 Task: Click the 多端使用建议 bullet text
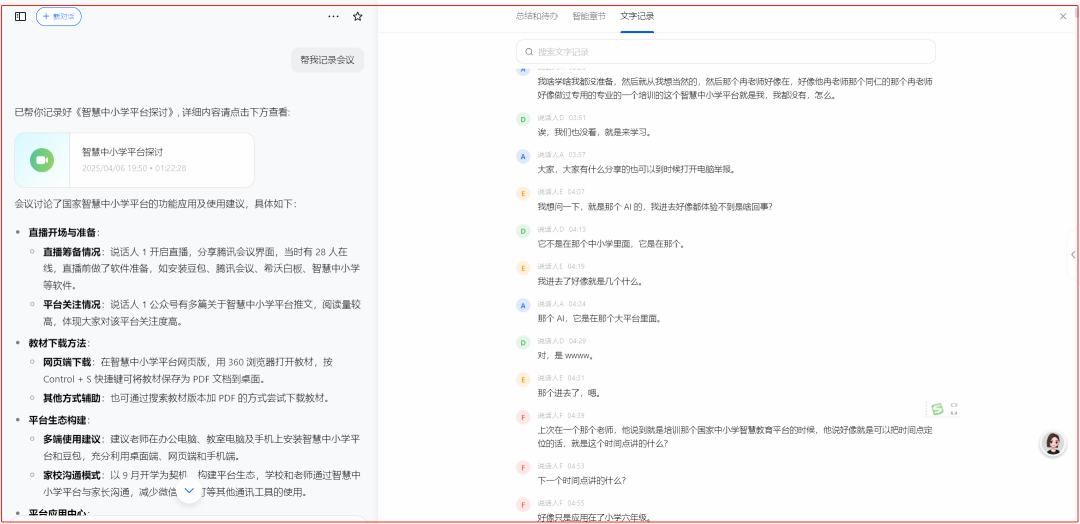[202, 447]
